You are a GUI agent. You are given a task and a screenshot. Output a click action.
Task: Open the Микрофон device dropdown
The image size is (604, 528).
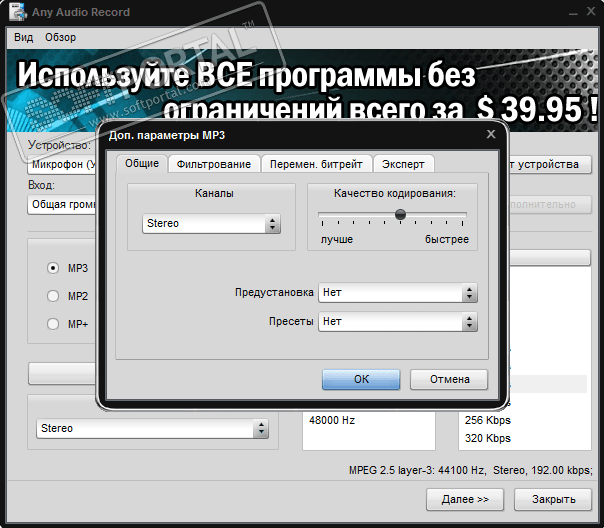click(64, 164)
